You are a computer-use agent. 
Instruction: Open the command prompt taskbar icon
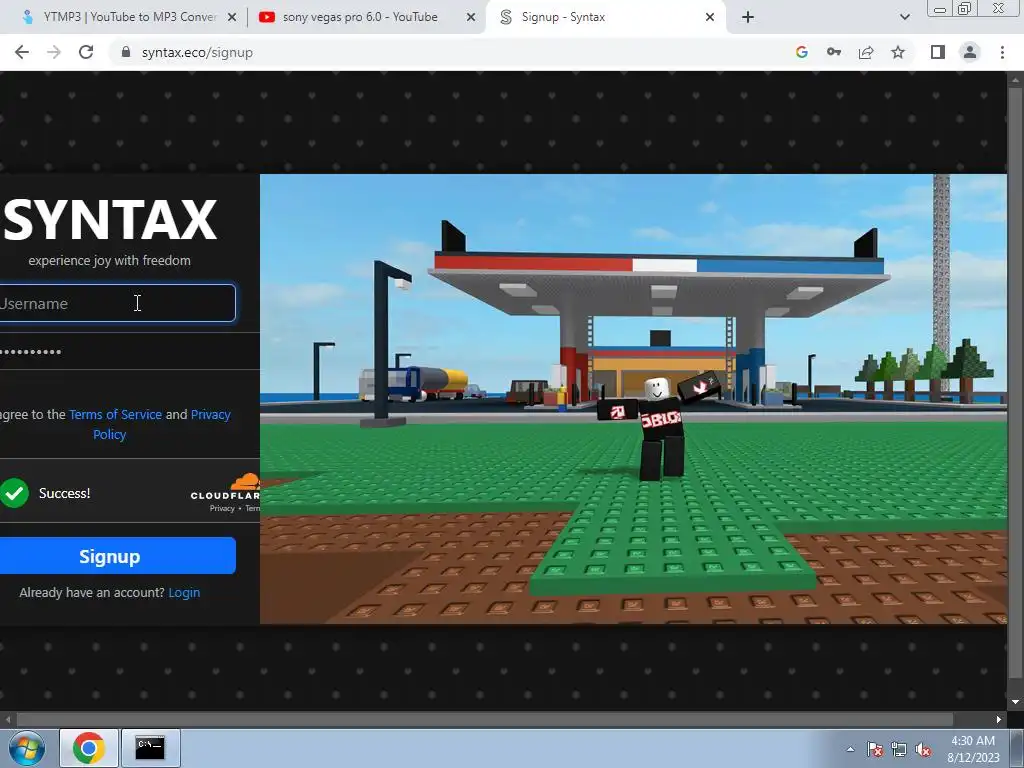[x=150, y=748]
